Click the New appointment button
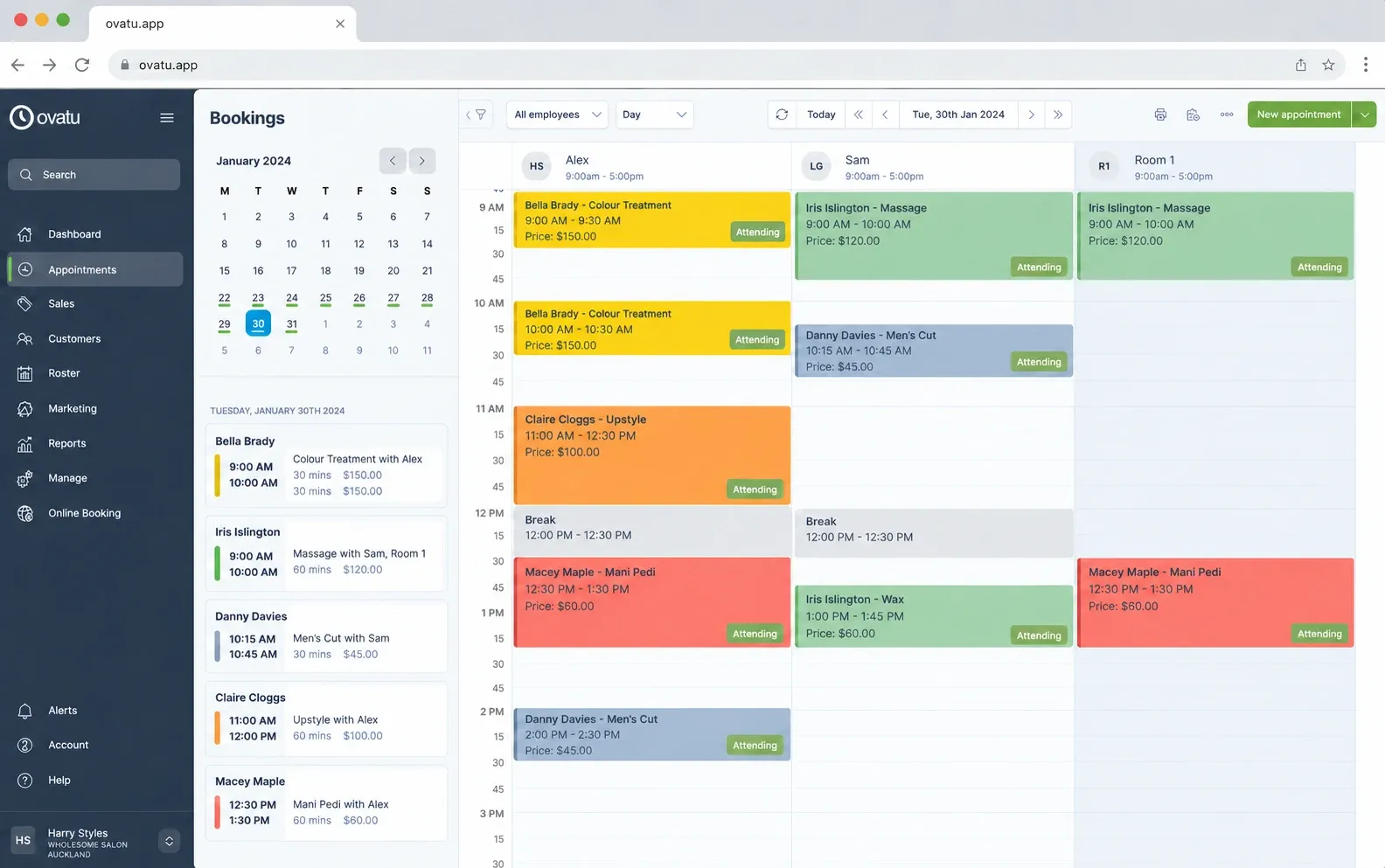Screen dimensions: 1385x868 (1298, 115)
